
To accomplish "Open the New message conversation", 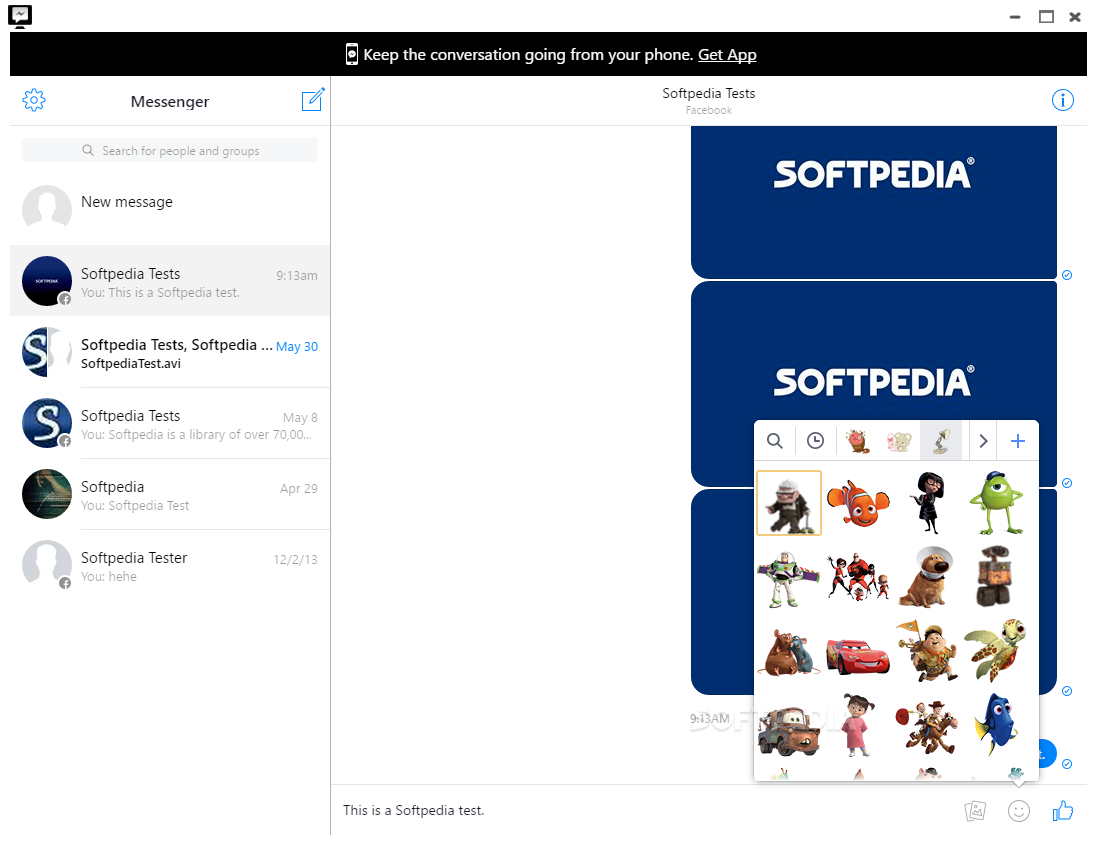I will pos(170,208).
